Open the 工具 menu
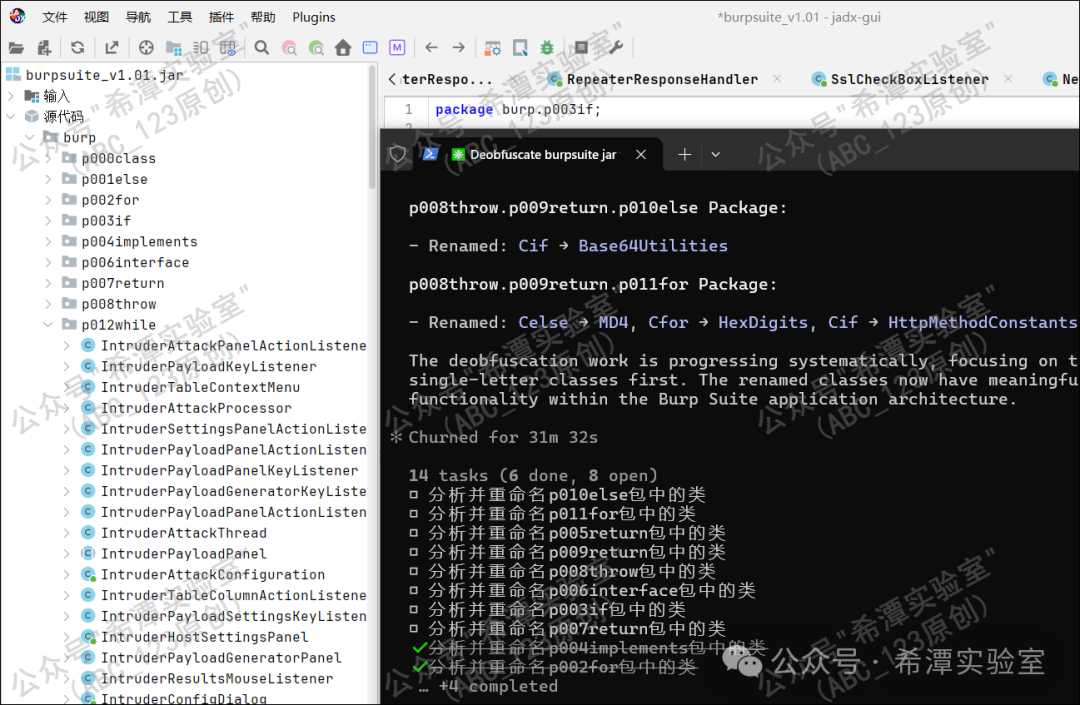The width and height of the screenshot is (1080, 705). pos(180,17)
